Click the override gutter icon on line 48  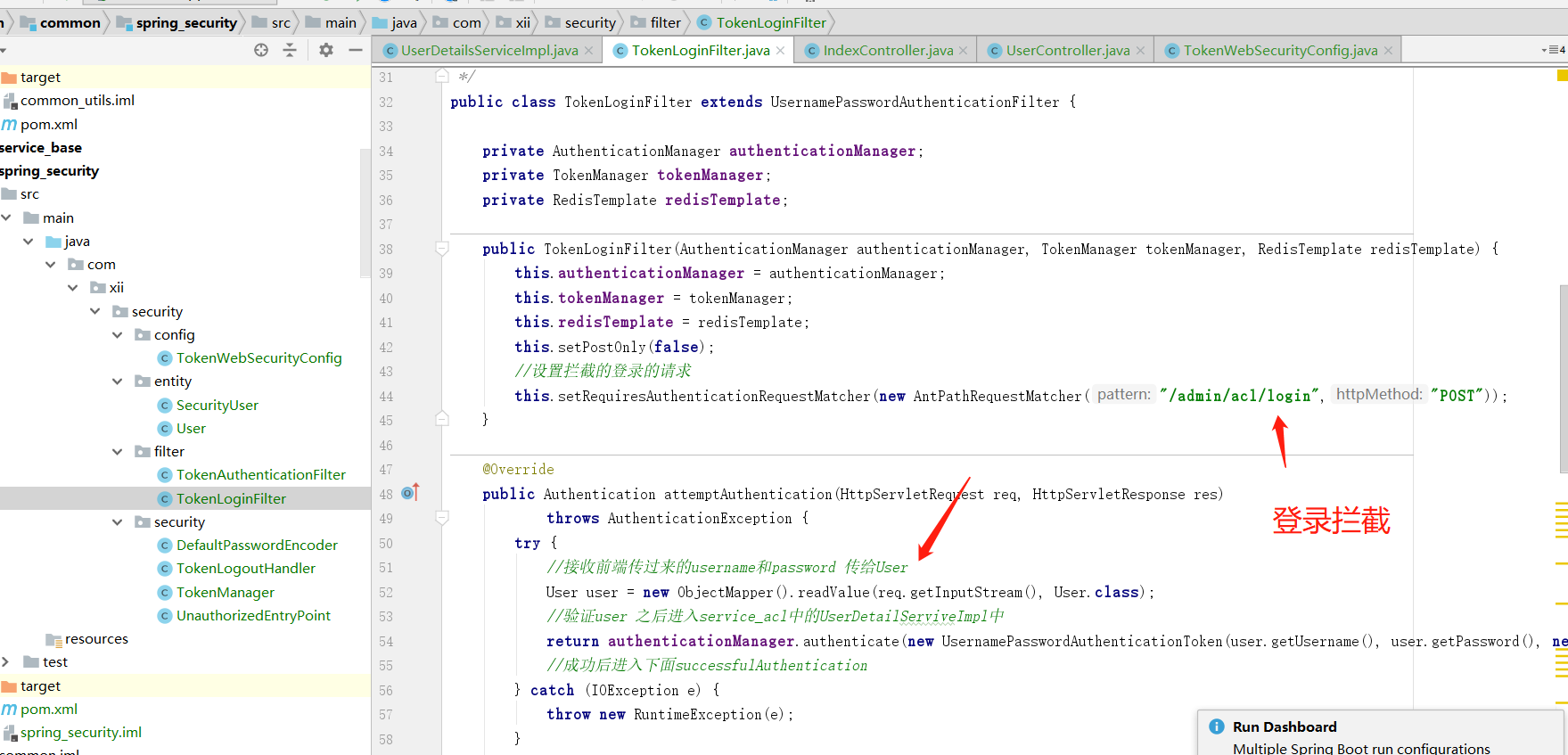[x=410, y=493]
